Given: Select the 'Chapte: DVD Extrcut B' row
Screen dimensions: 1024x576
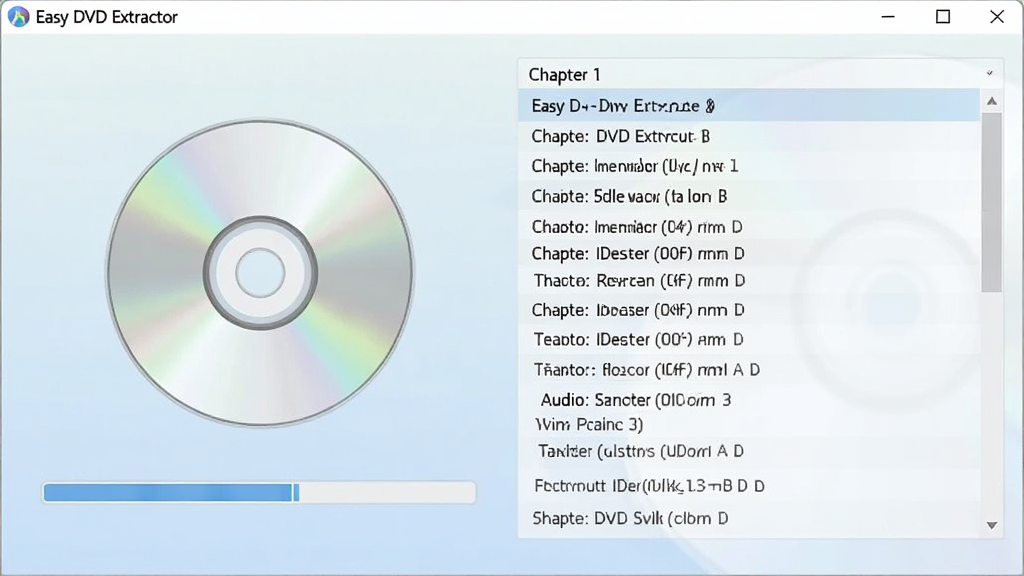Looking at the screenshot, I should (x=749, y=136).
